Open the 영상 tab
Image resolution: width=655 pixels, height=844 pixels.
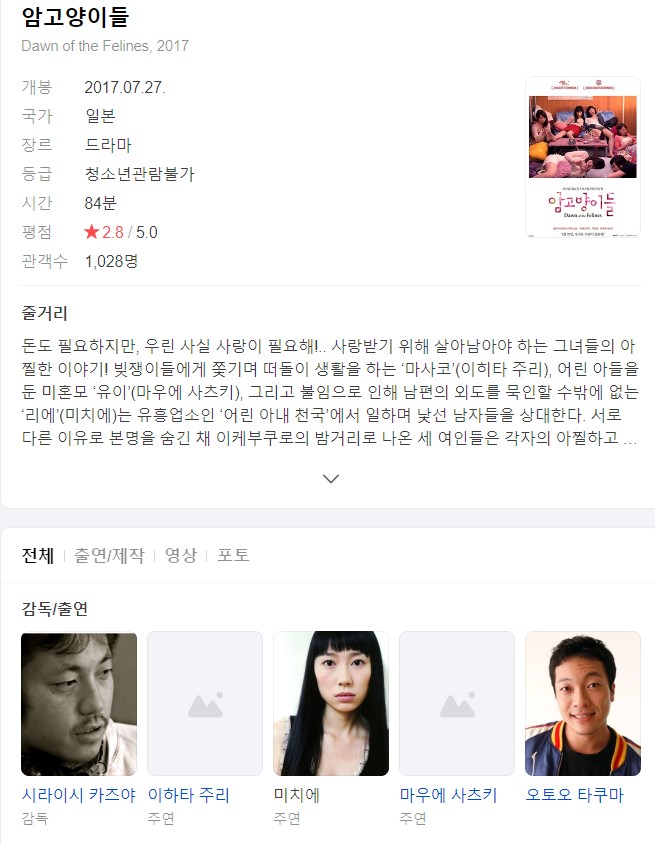(181, 555)
